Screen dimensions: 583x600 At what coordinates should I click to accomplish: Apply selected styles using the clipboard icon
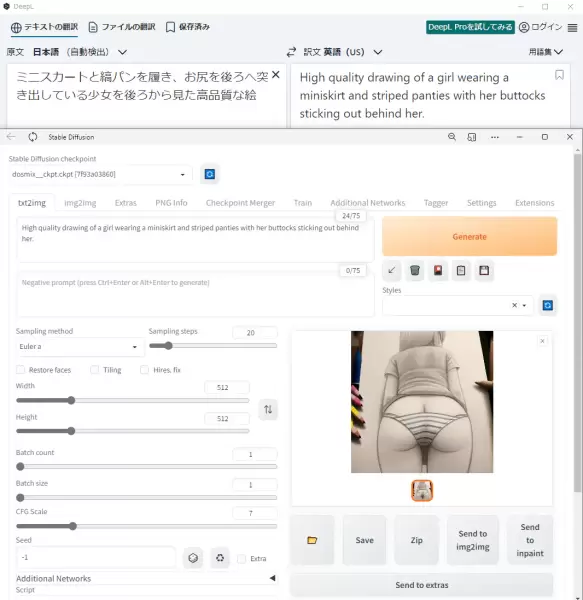click(461, 271)
